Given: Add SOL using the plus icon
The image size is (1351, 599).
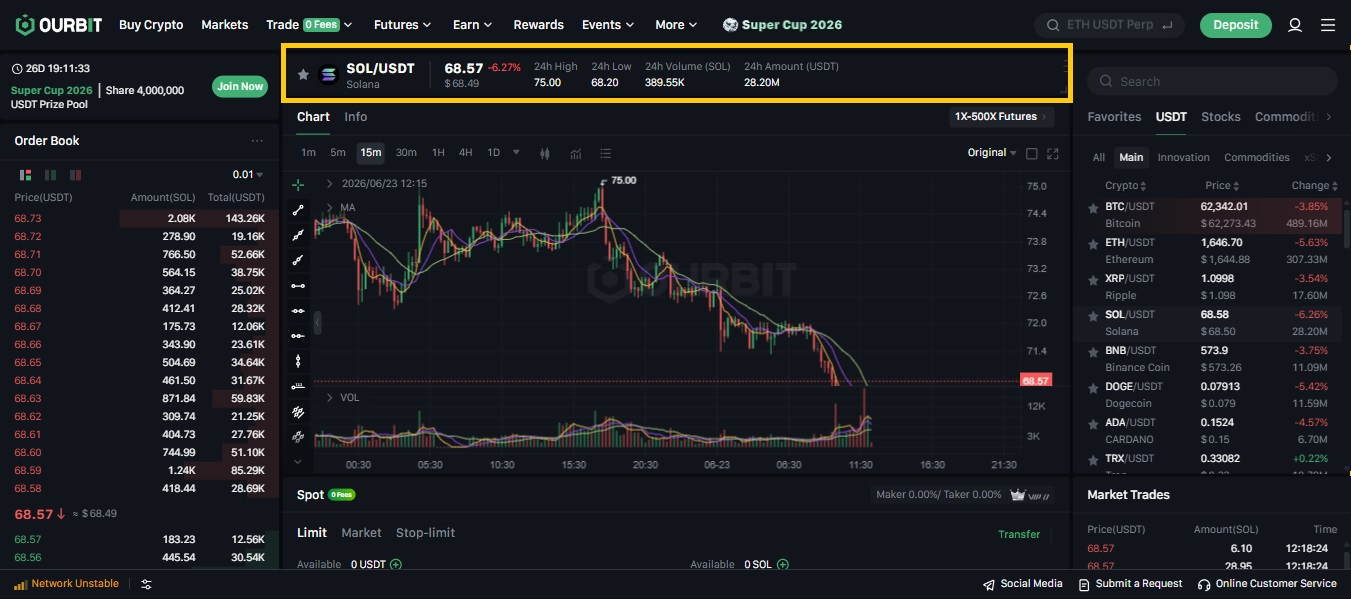Looking at the screenshot, I should click(x=783, y=565).
